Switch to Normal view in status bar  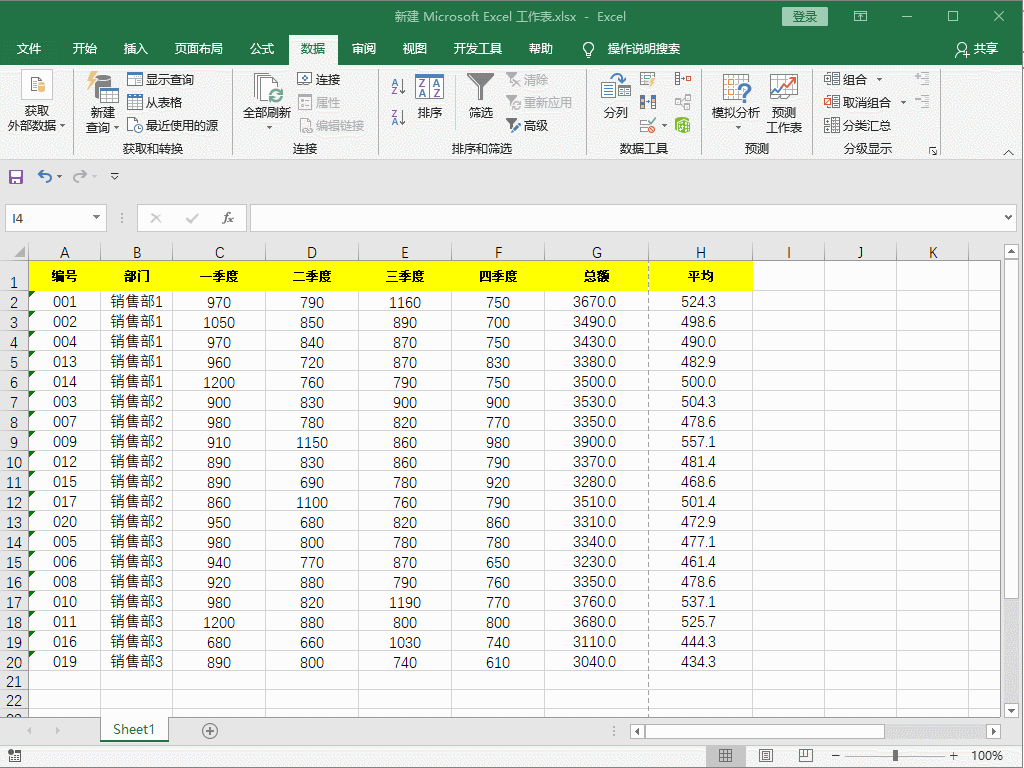click(725, 756)
